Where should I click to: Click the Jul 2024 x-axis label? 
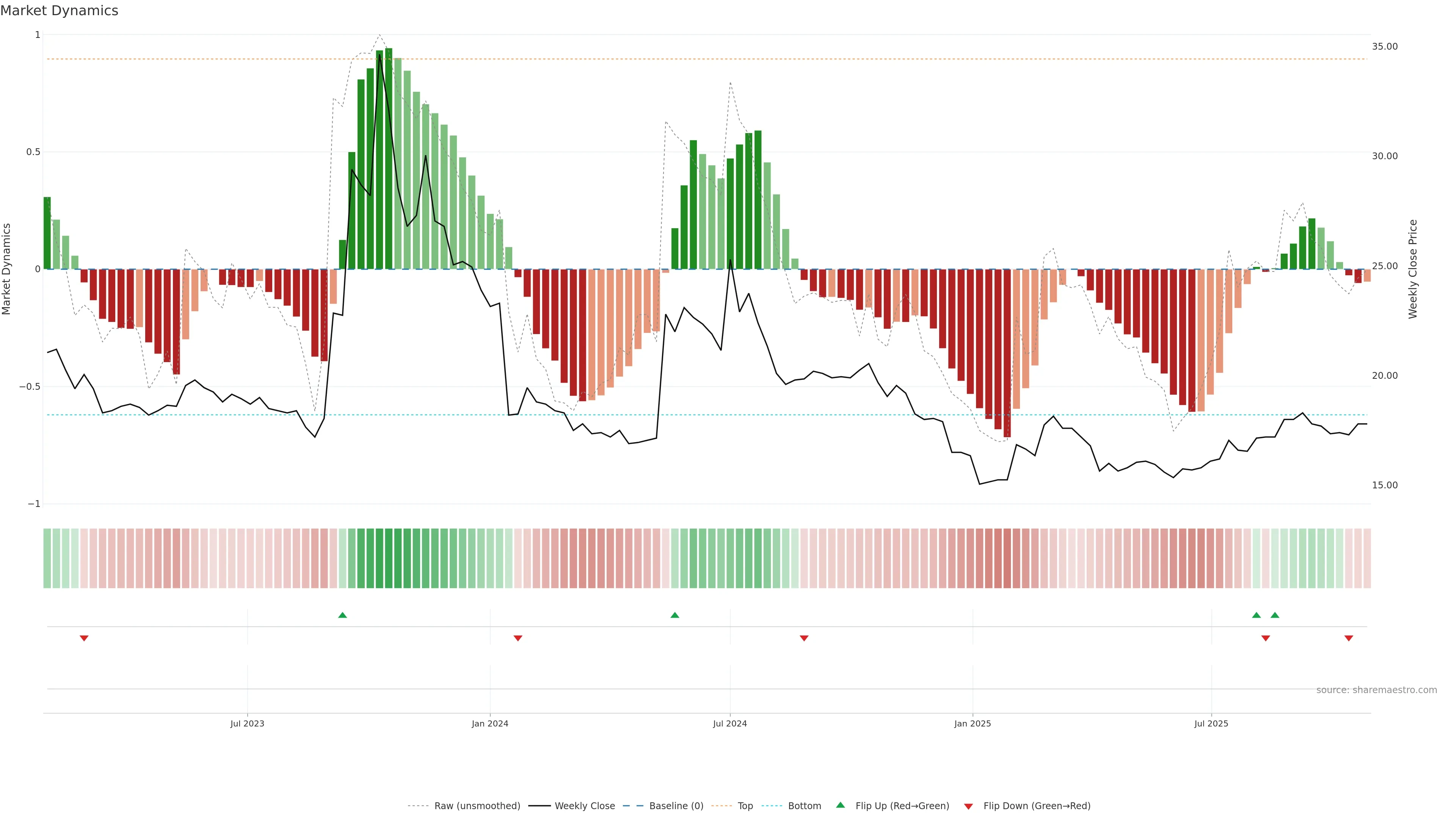(x=730, y=723)
